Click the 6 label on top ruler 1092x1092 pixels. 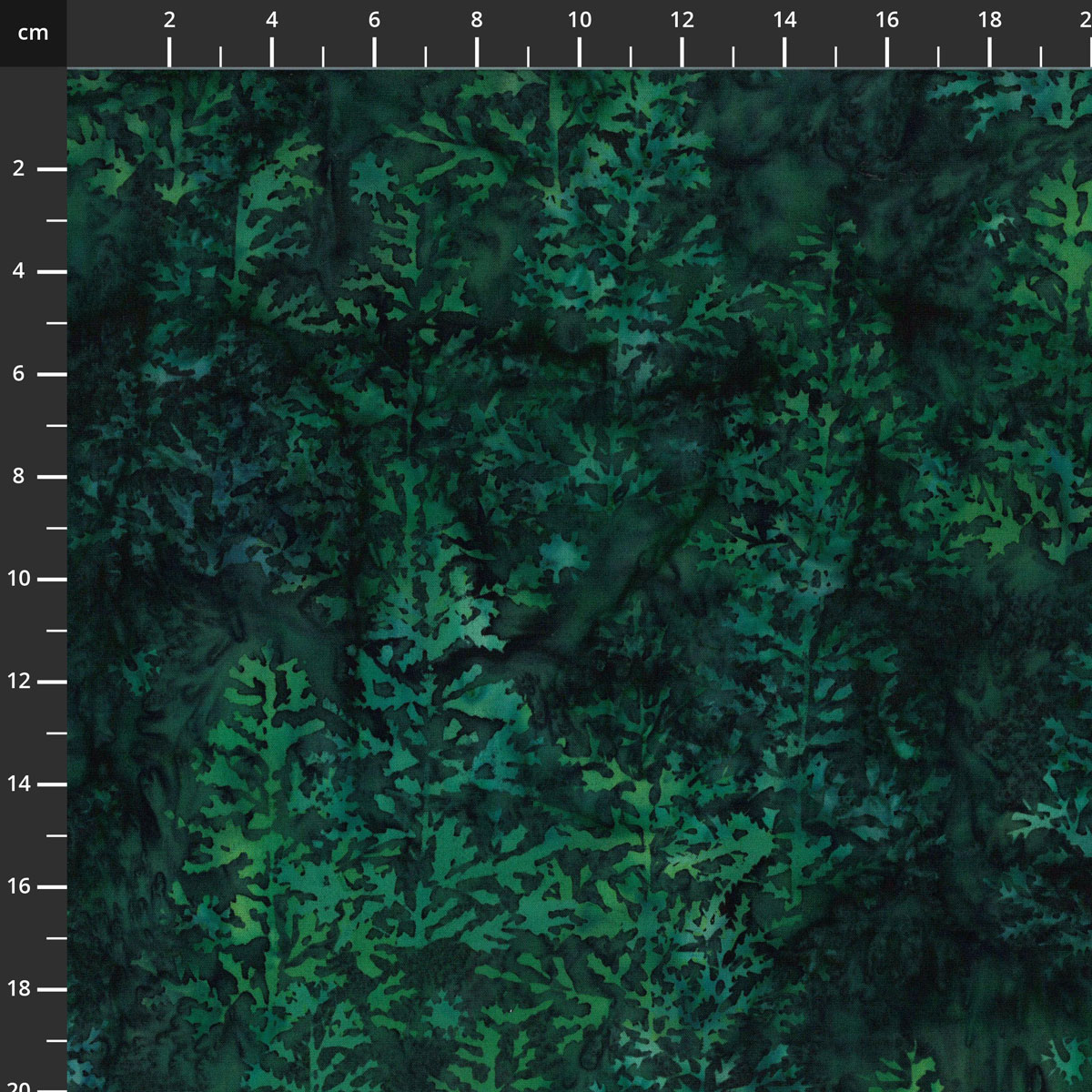[x=374, y=20]
